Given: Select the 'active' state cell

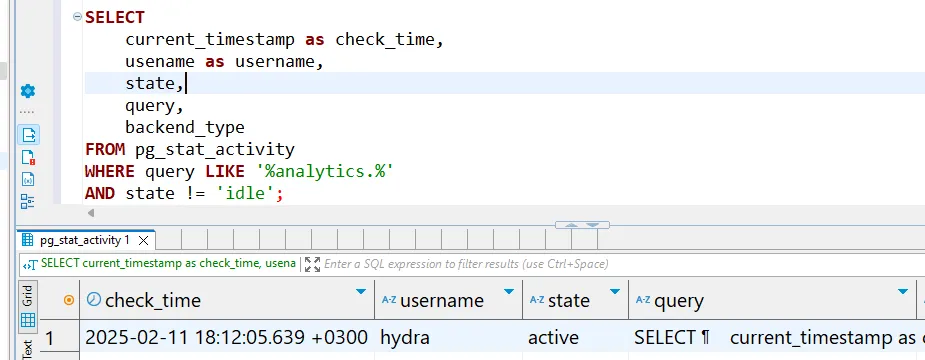Looking at the screenshot, I should [575, 338].
